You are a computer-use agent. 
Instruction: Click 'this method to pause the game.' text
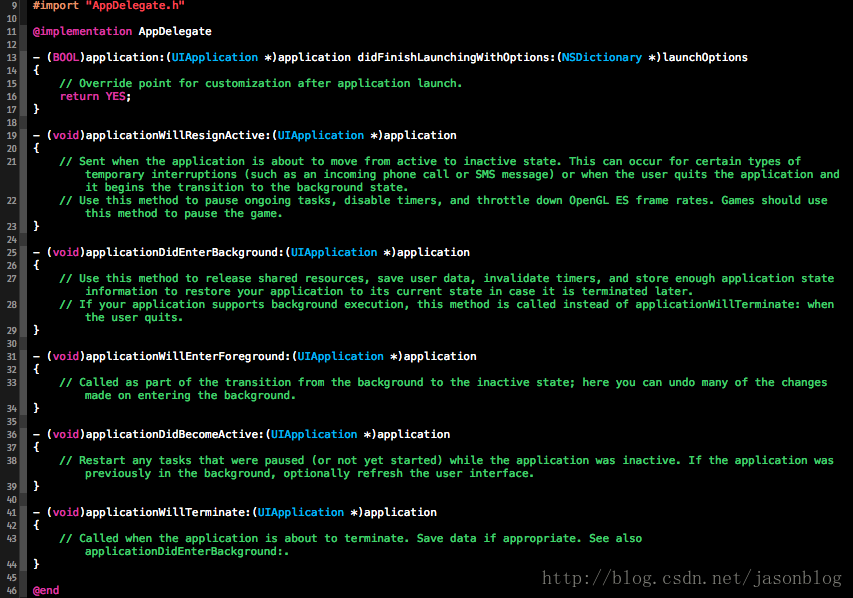click(184, 214)
